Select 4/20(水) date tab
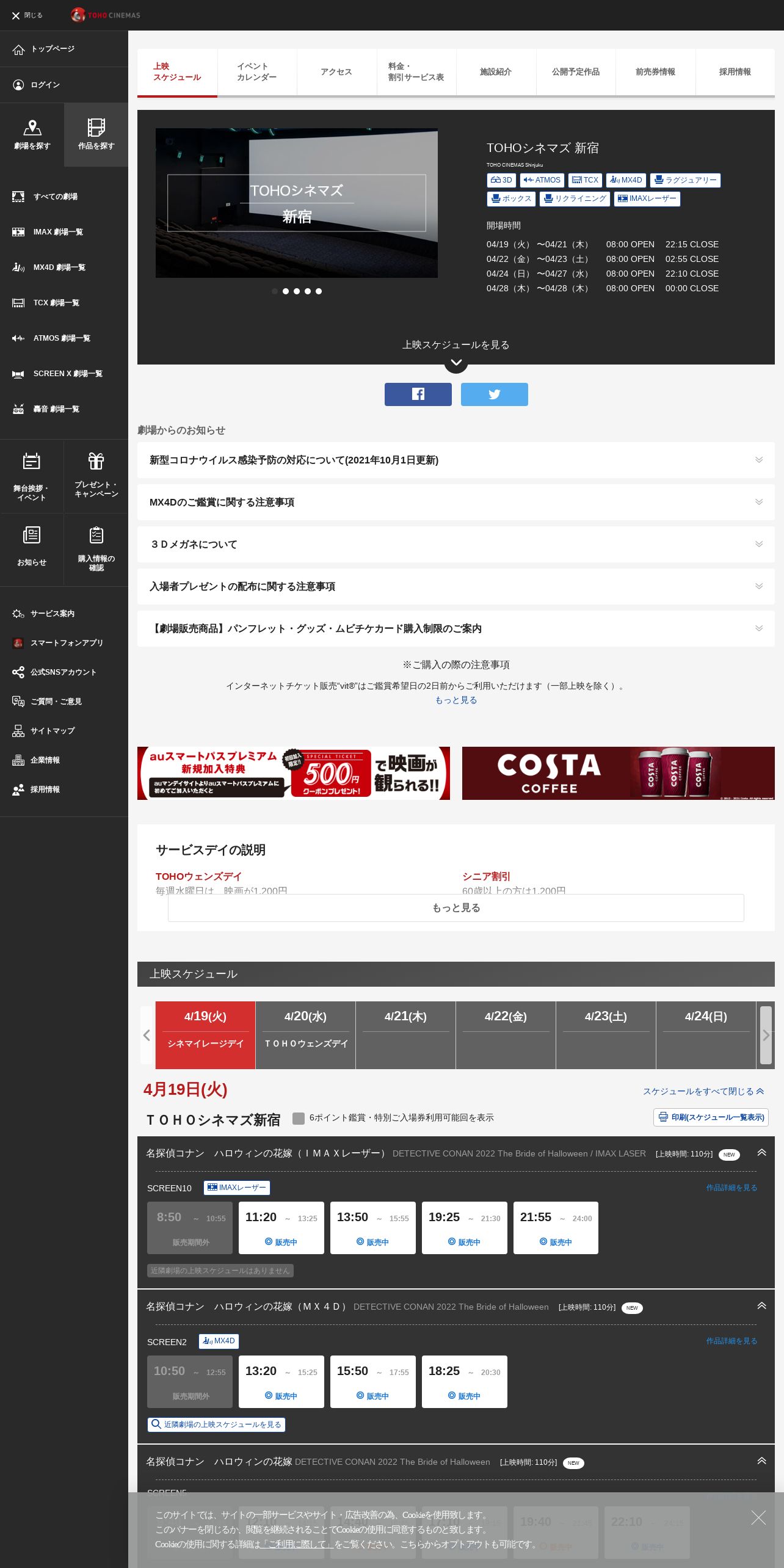Image resolution: width=784 pixels, height=1568 pixels. point(305,1035)
